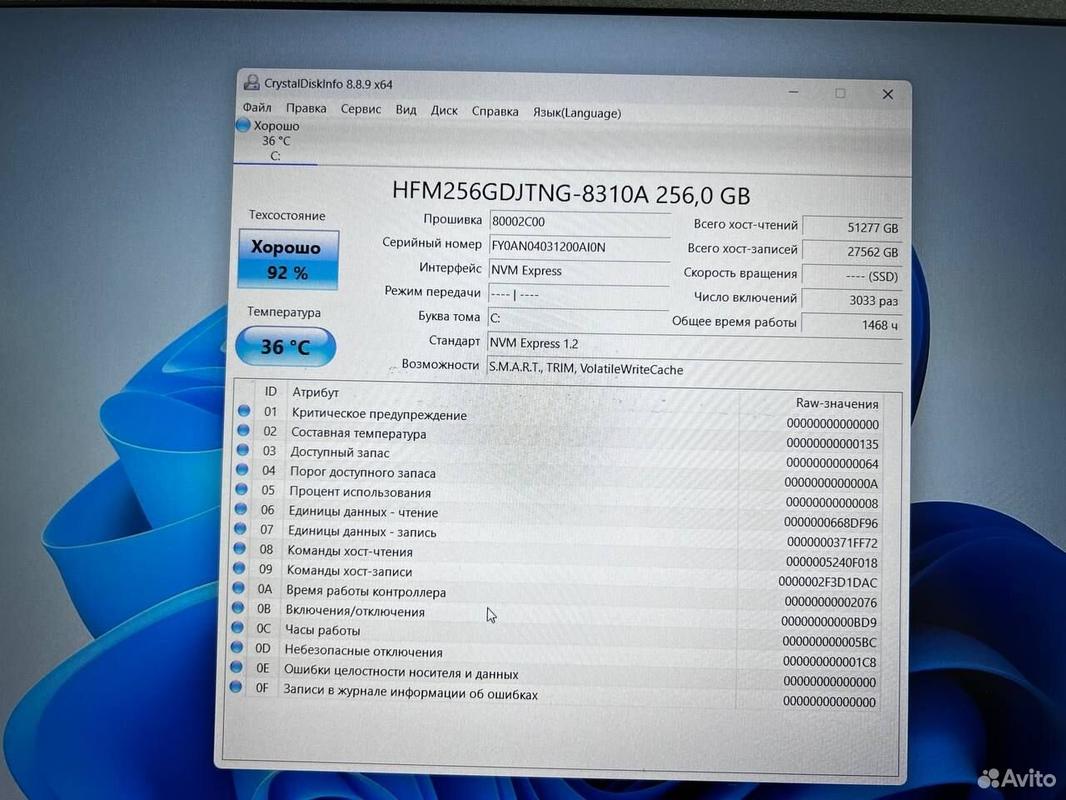
Task: Select the C: disk tab with Хорошо status
Action: click(275, 141)
